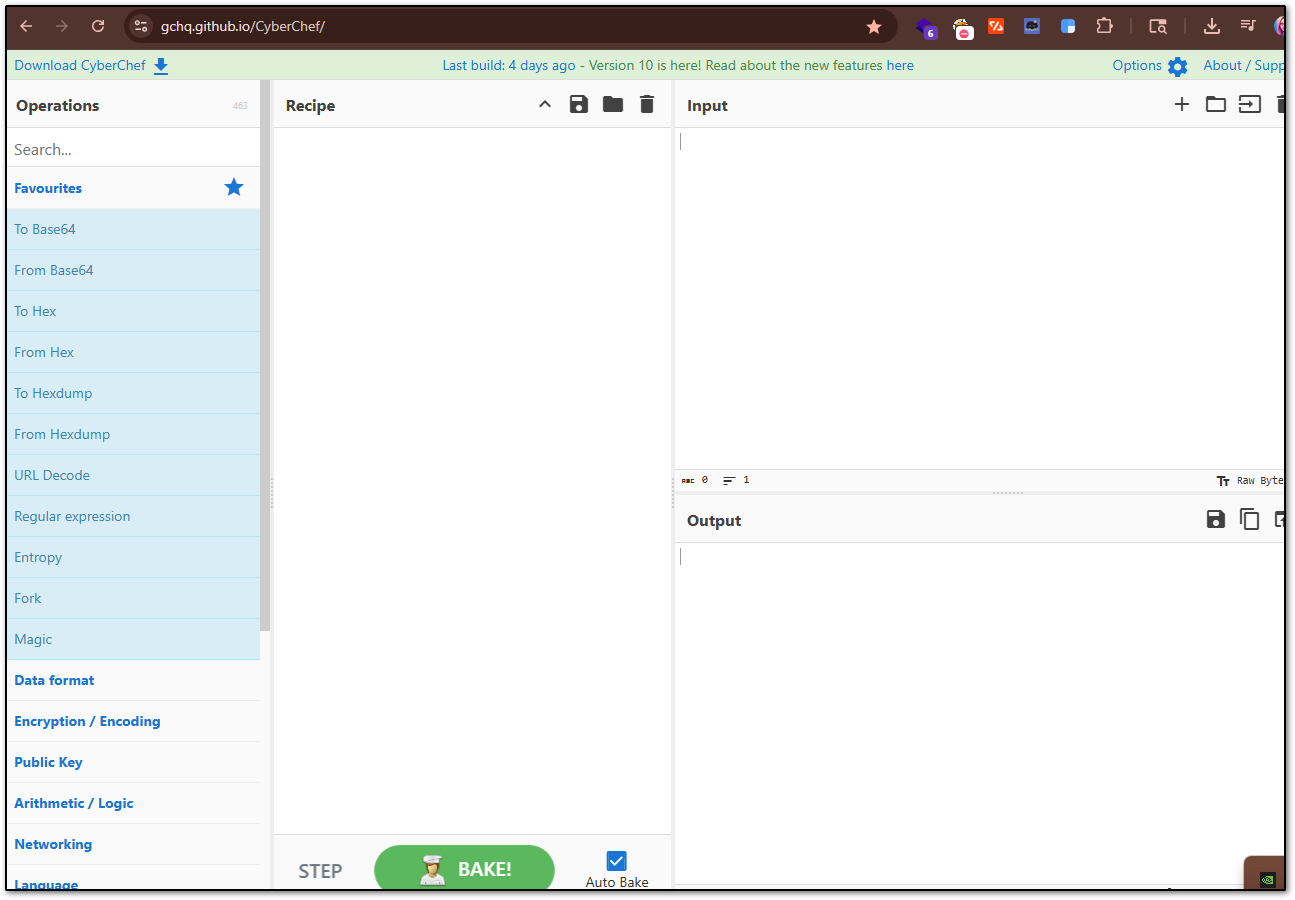This screenshot has width=1295, height=900.
Task: Select the Fork operation
Action: (133, 598)
